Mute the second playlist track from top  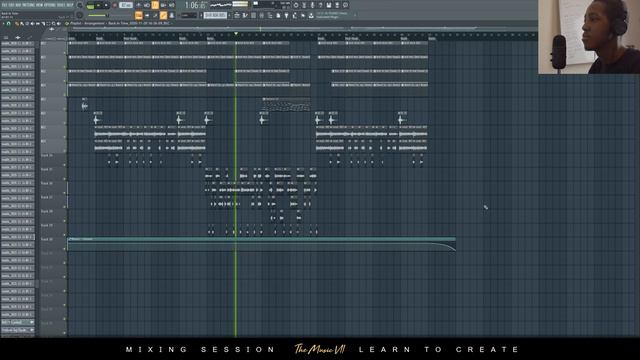pos(64,67)
